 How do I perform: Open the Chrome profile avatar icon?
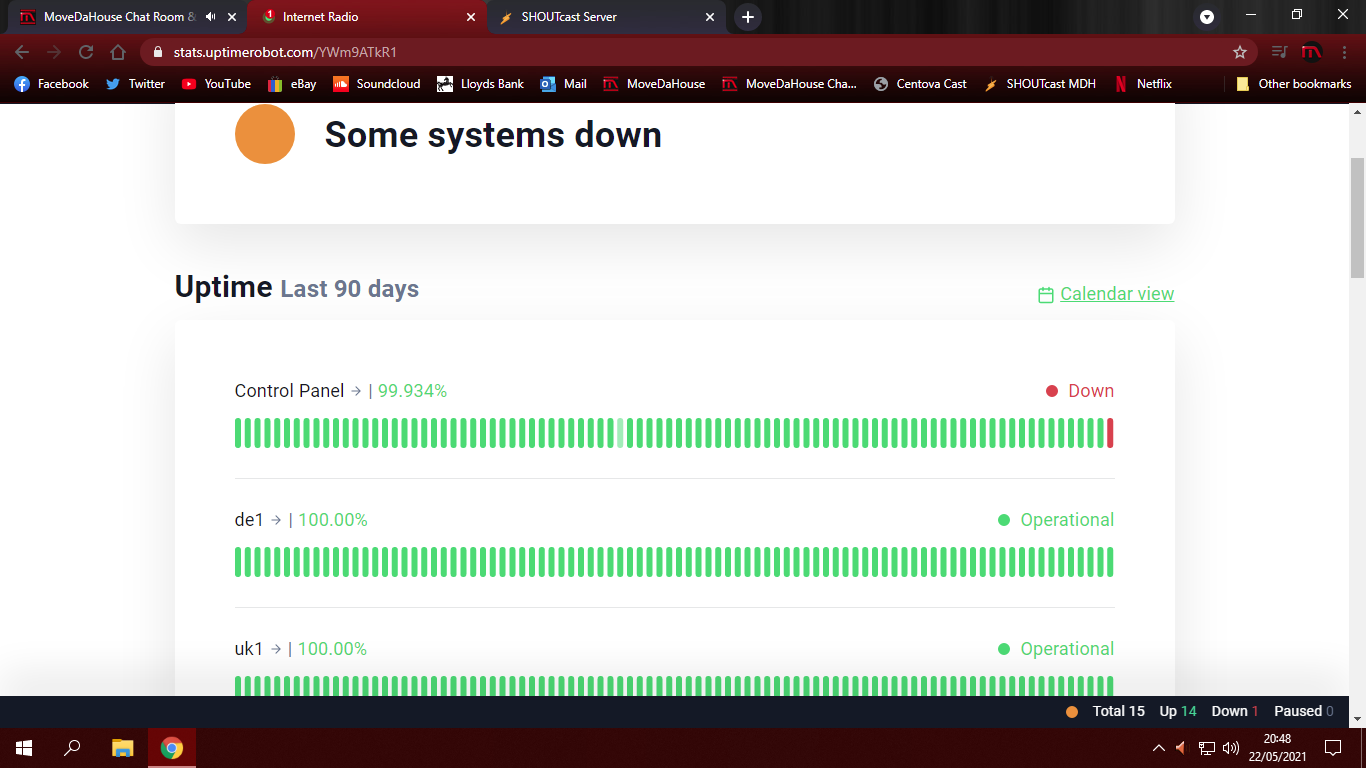click(1311, 52)
